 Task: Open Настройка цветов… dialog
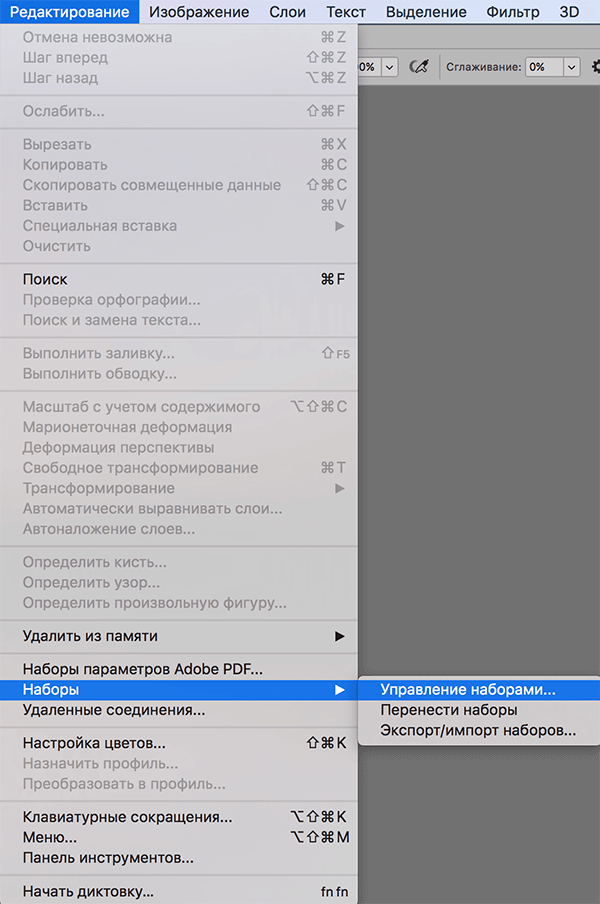click(x=179, y=743)
